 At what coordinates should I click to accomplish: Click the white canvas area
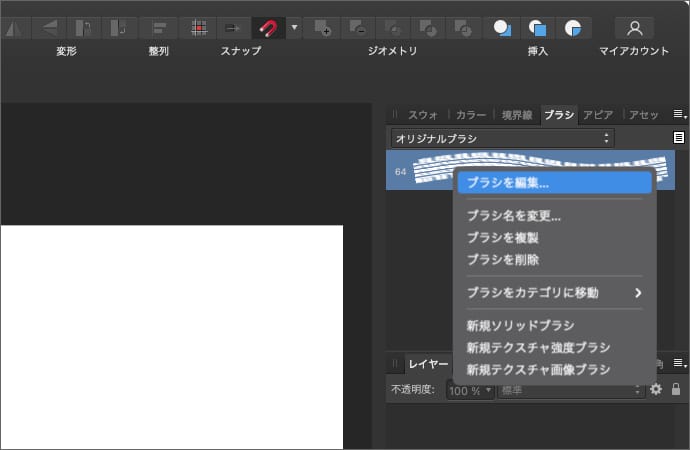tap(170, 335)
